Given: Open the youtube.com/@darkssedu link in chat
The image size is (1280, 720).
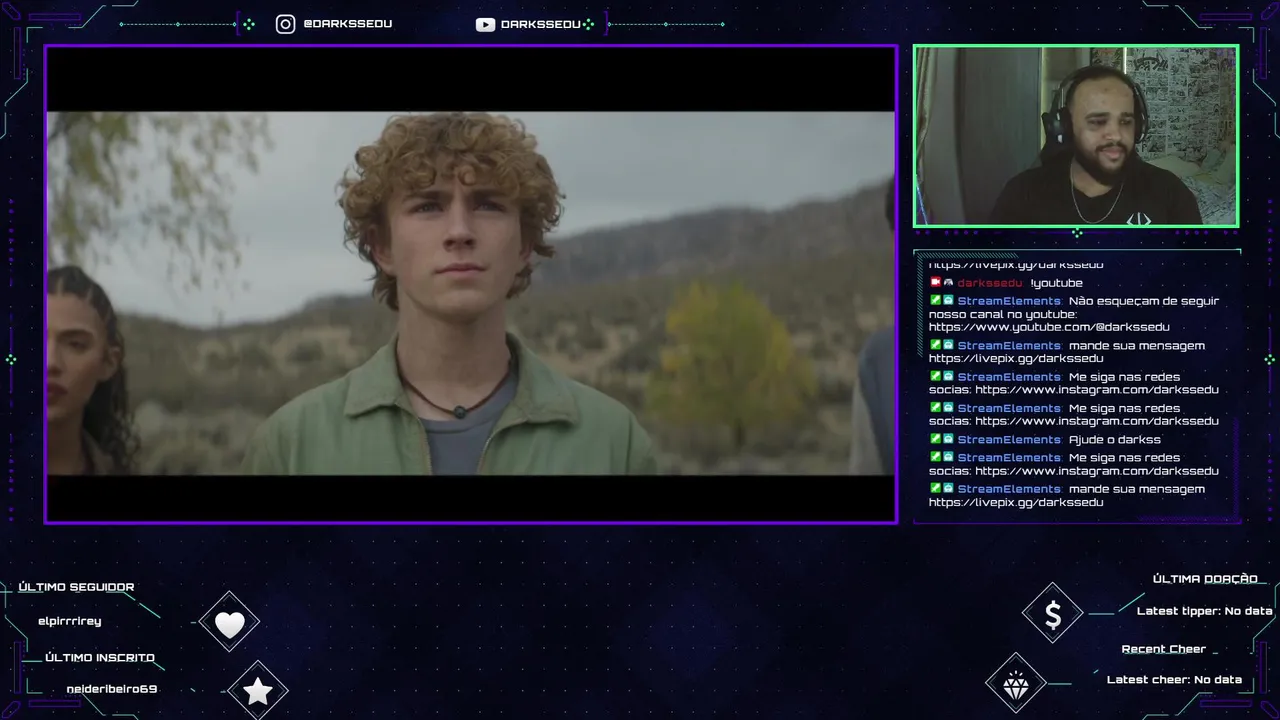Looking at the screenshot, I should [1049, 327].
